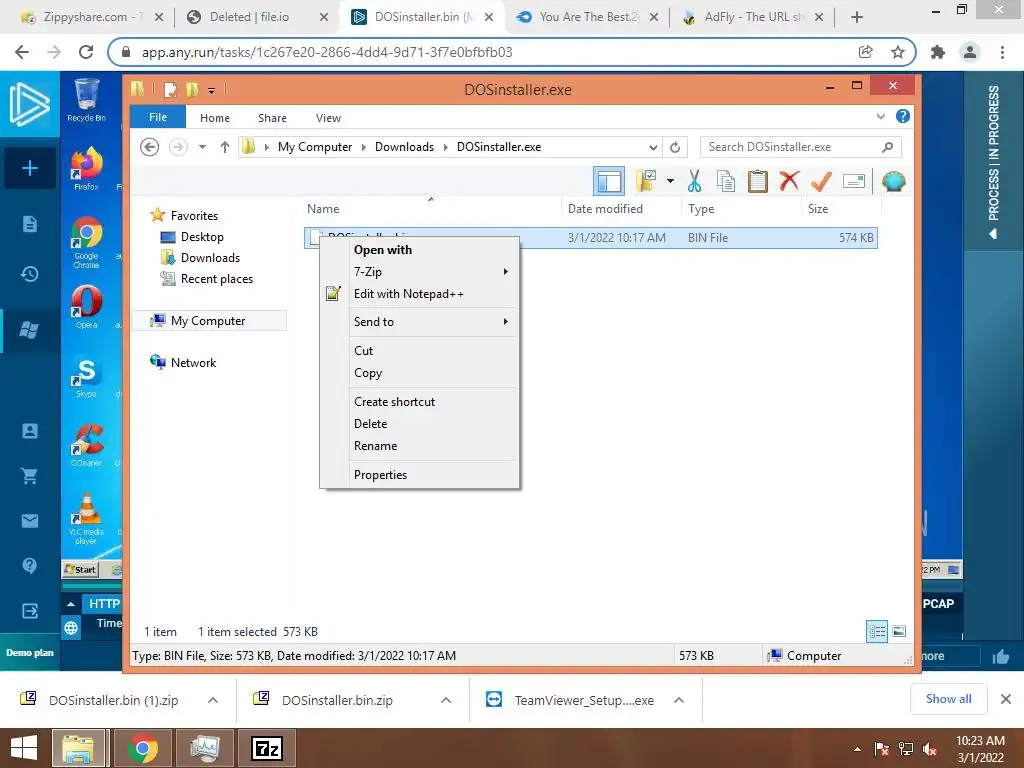Viewport: 1024px width, 768px height.
Task: Click the New folder toolbar icon
Action: [x=646, y=181]
